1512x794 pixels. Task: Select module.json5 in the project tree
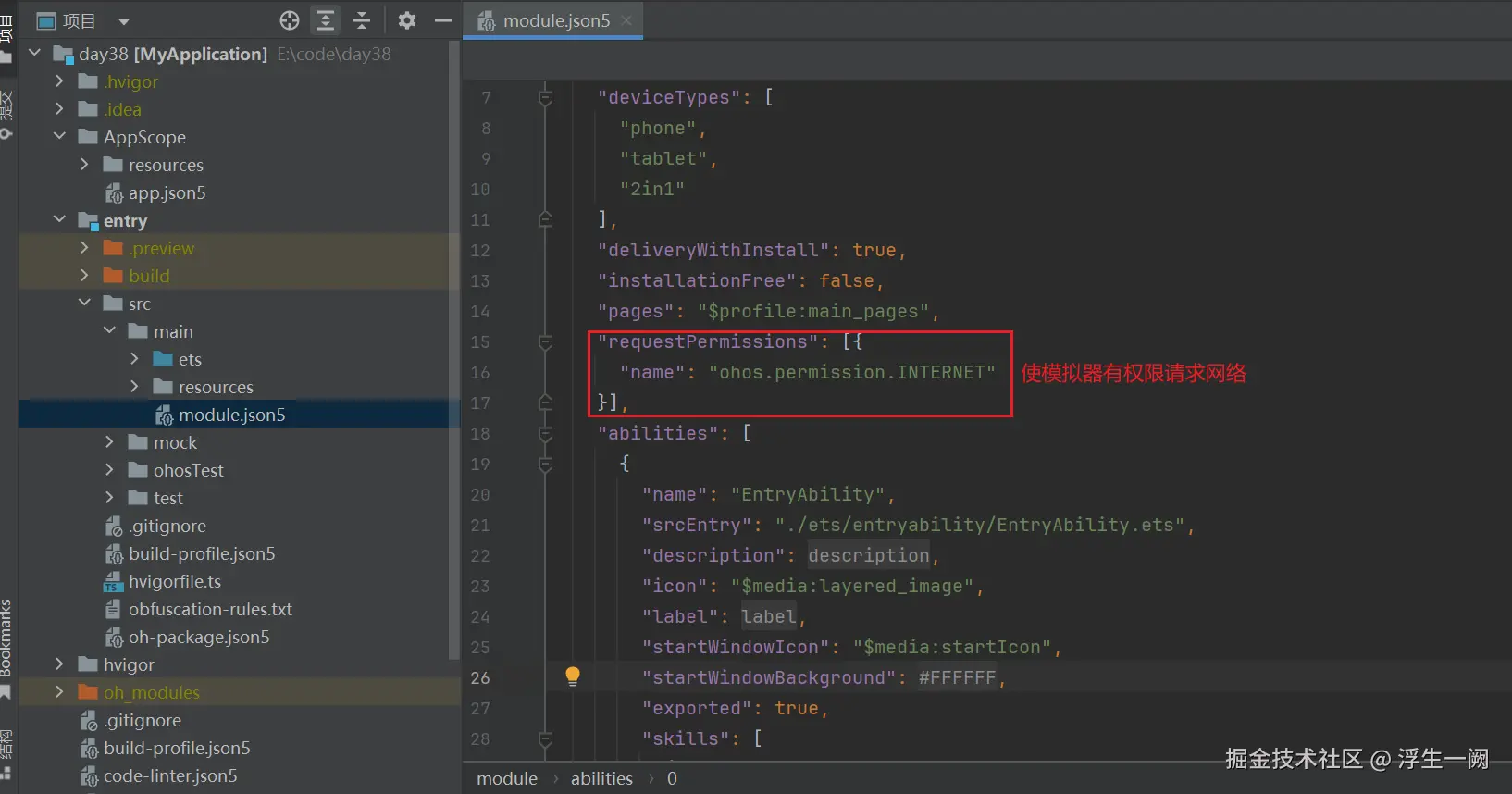pyautogui.click(x=231, y=415)
